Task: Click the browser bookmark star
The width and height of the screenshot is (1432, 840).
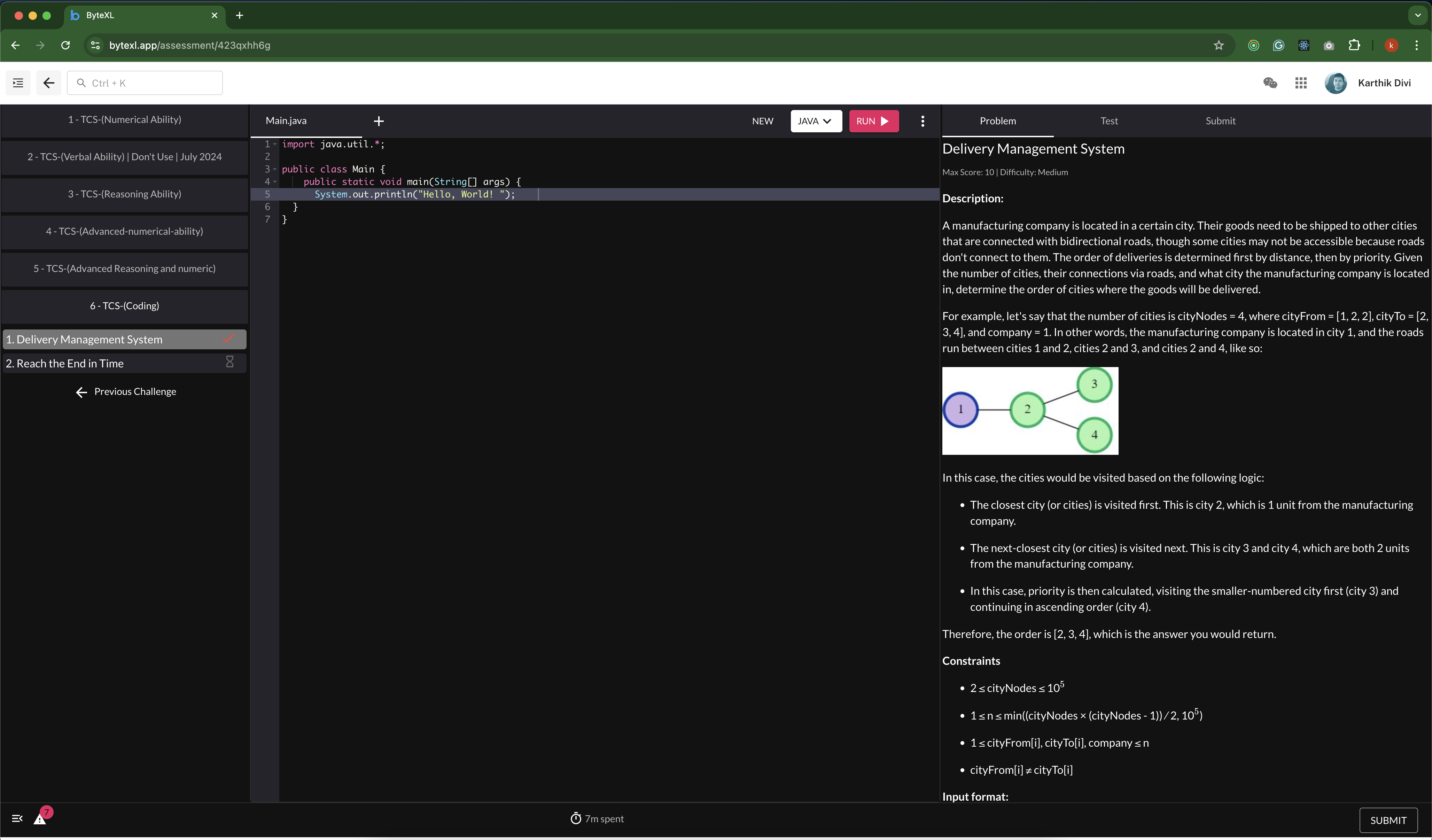Action: pyautogui.click(x=1218, y=46)
